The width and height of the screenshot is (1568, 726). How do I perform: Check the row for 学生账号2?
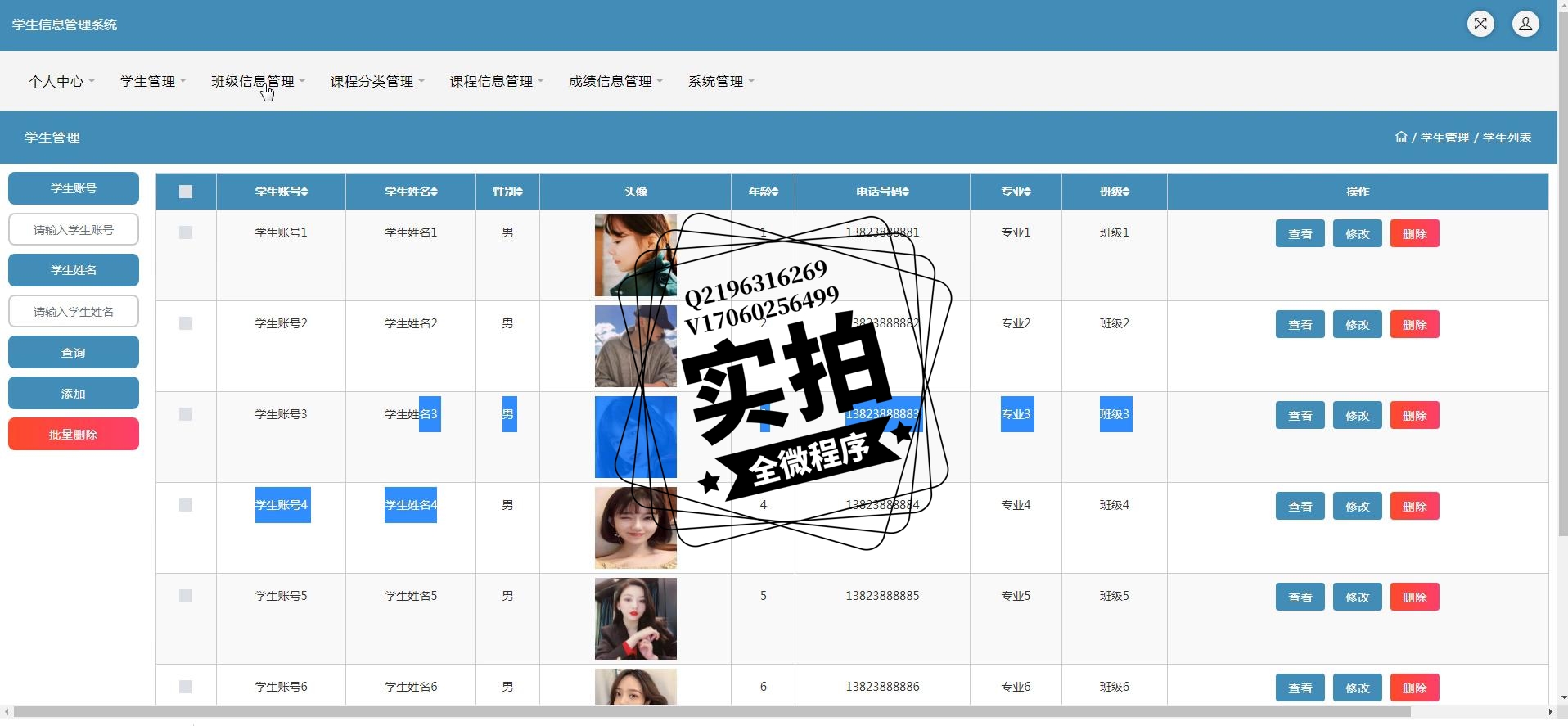(x=186, y=323)
